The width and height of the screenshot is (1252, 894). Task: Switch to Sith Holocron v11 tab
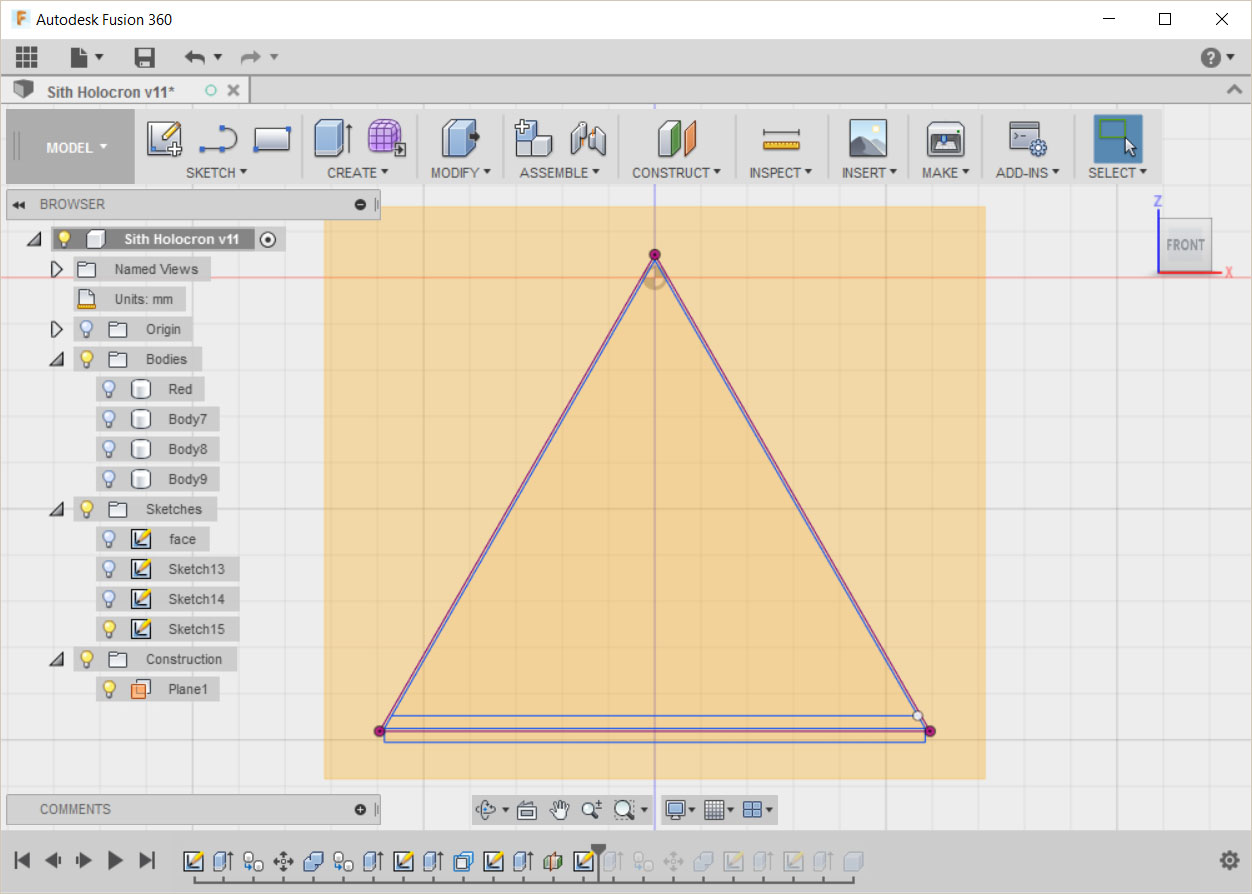[x=110, y=91]
